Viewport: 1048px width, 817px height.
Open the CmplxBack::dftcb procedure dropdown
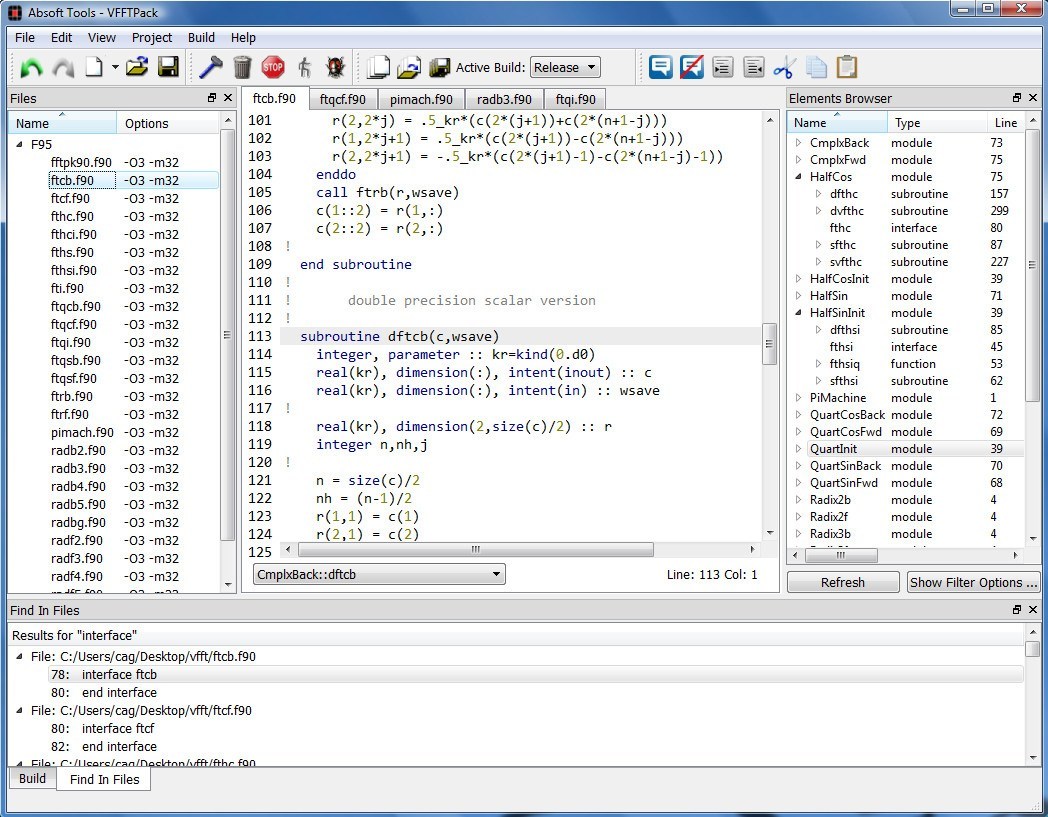click(x=379, y=574)
